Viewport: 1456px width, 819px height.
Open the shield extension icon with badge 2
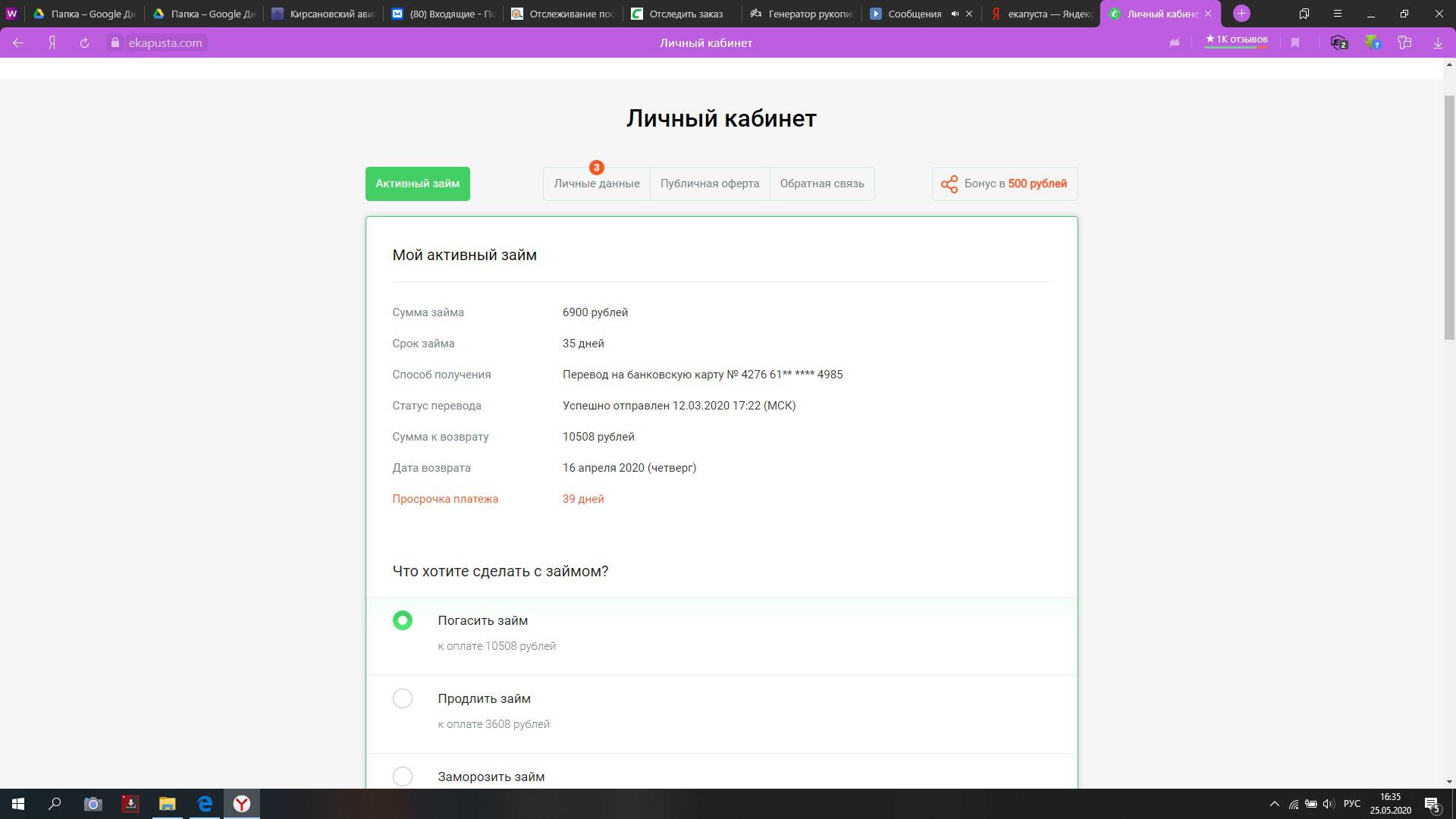click(x=1339, y=43)
